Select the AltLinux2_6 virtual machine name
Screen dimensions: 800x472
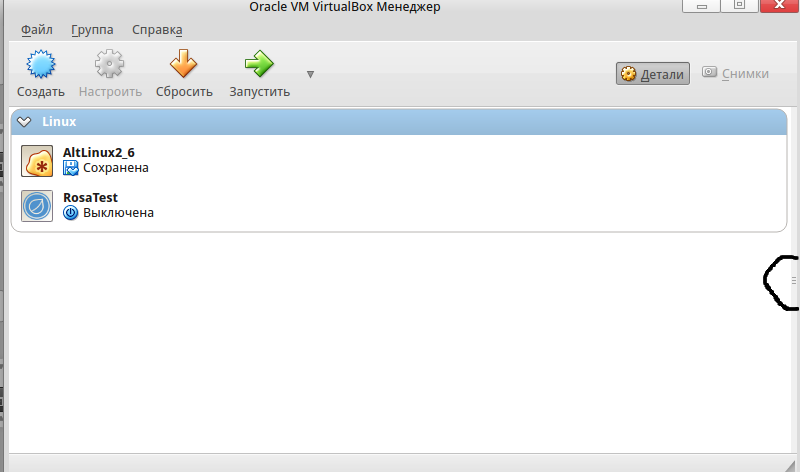point(98,153)
